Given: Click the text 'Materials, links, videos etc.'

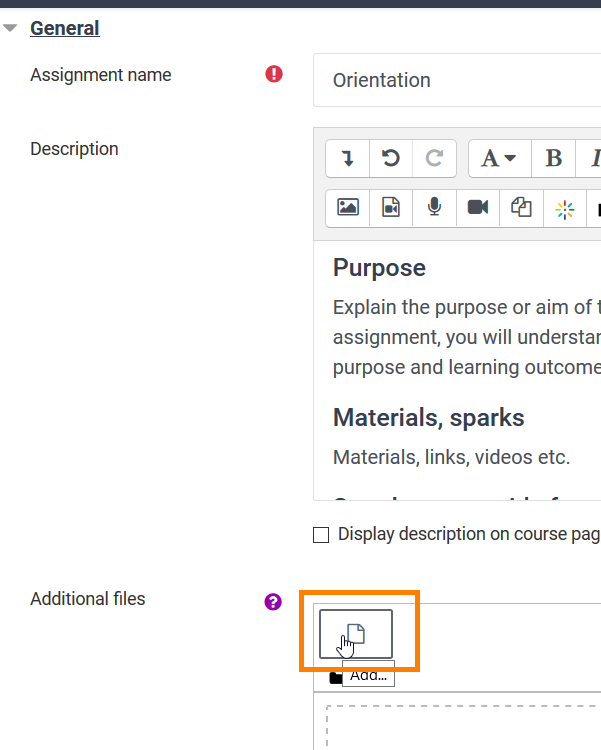Looking at the screenshot, I should tap(452, 457).
